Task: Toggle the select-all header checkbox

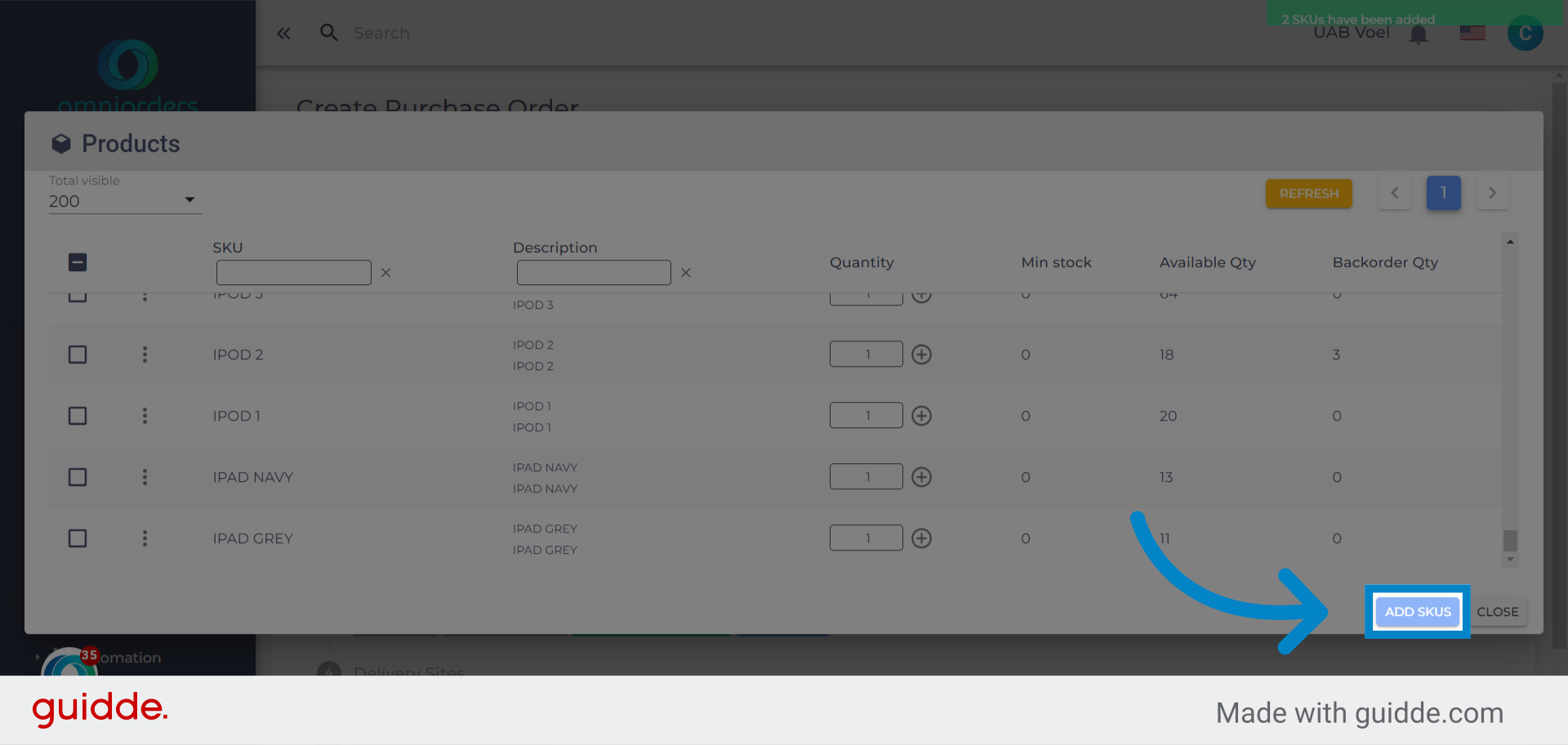Action: tap(78, 262)
